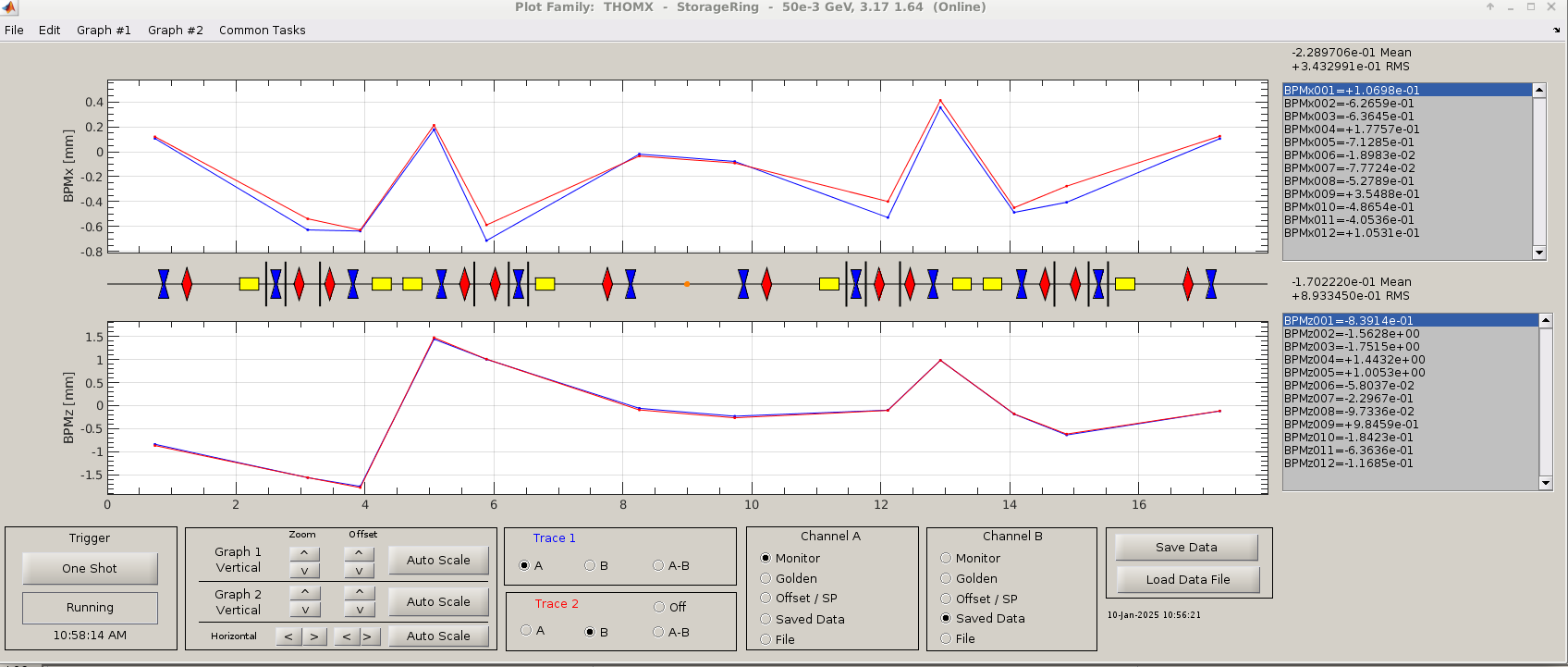Click the dock arrow at menu bar right
Screen dimensions: 1568x667
(1556, 31)
